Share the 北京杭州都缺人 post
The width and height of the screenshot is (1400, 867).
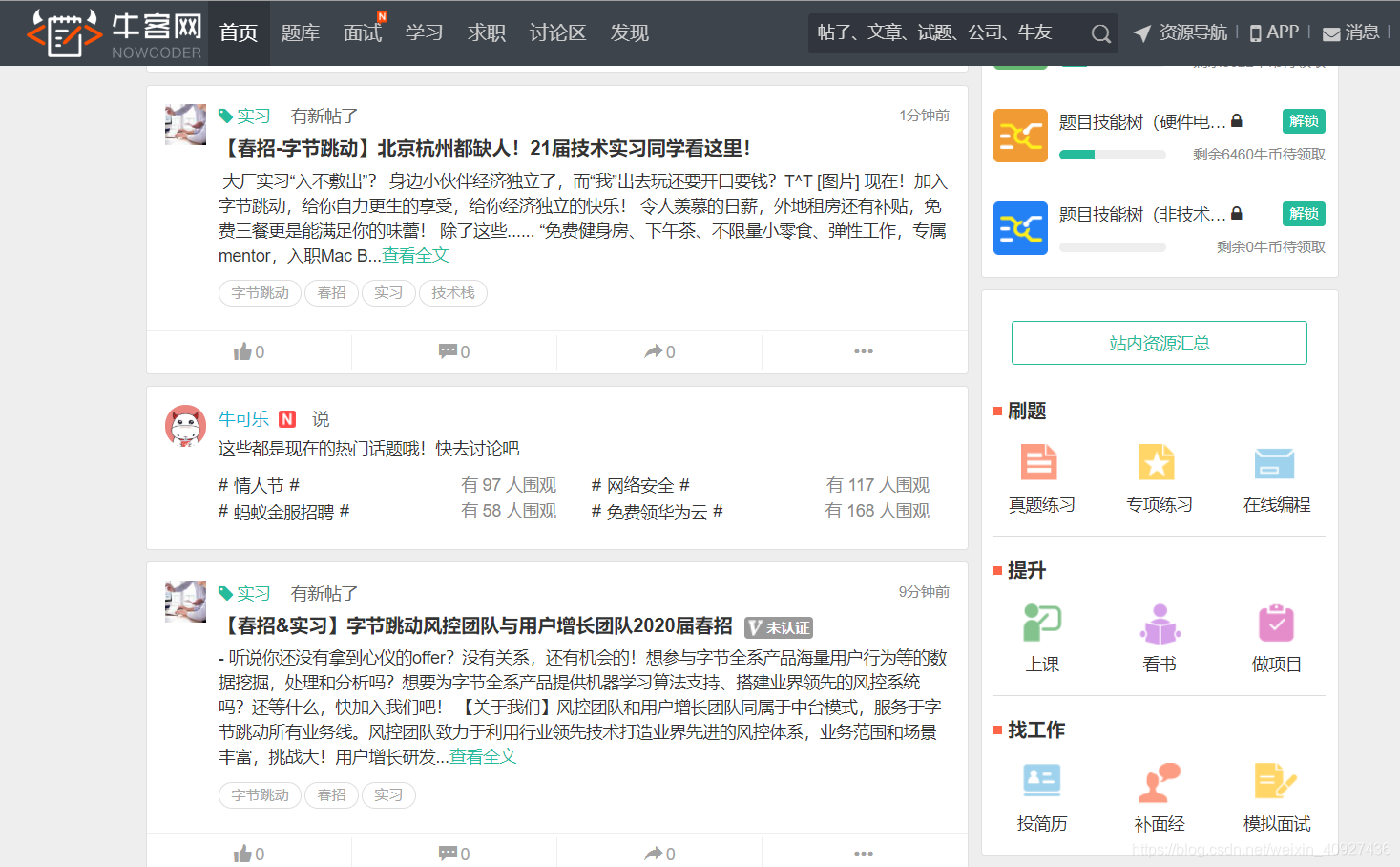(x=659, y=351)
